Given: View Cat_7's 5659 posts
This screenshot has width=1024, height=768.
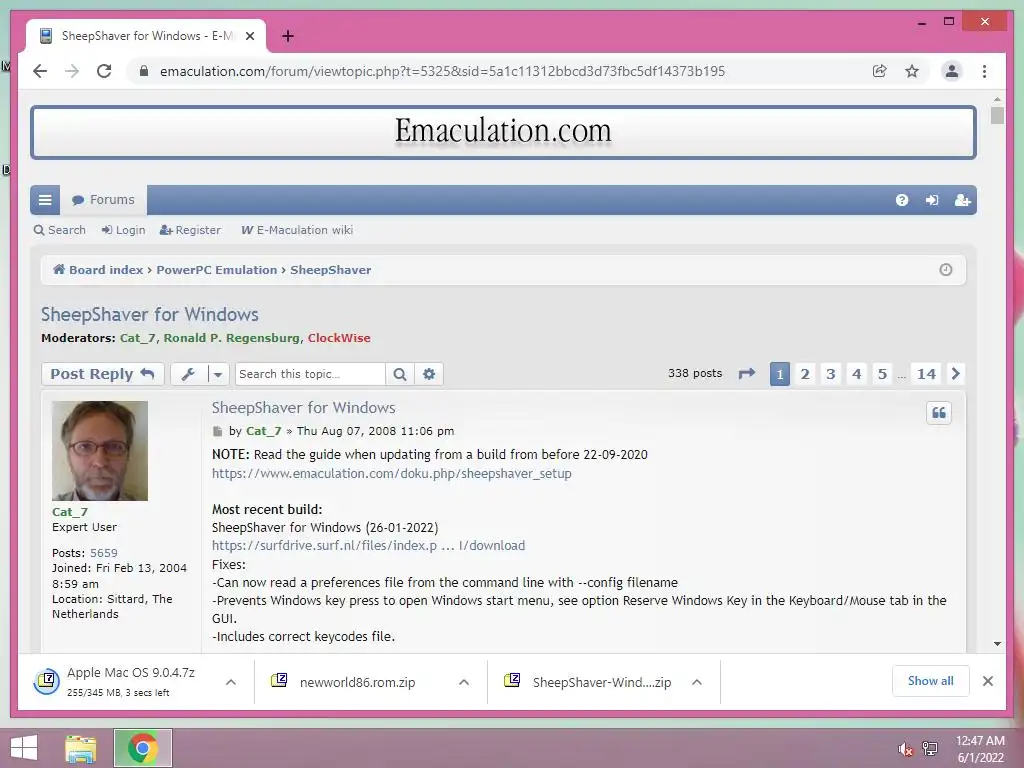Looking at the screenshot, I should click(x=104, y=552).
